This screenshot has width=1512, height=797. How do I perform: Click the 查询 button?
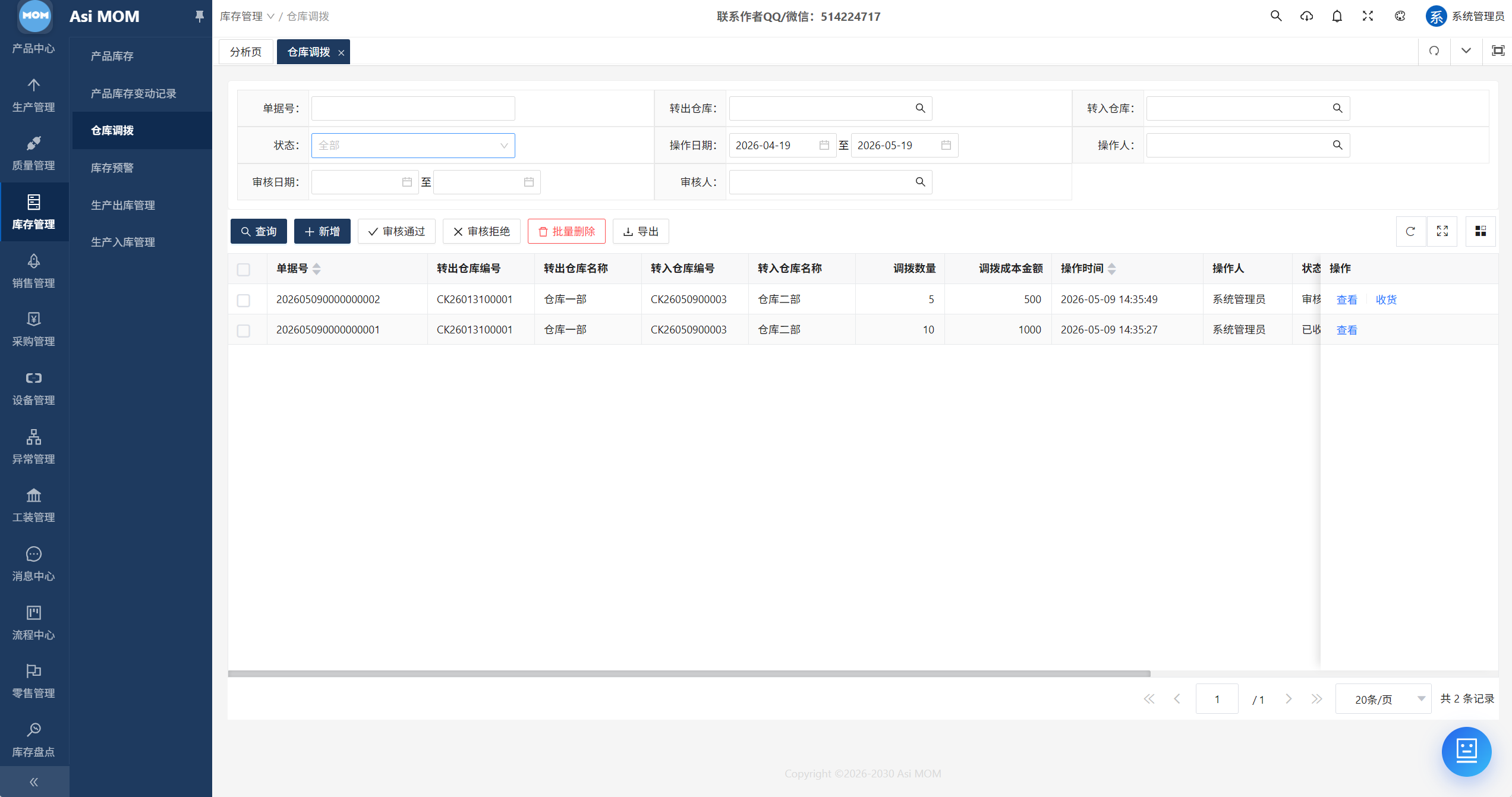(259, 231)
